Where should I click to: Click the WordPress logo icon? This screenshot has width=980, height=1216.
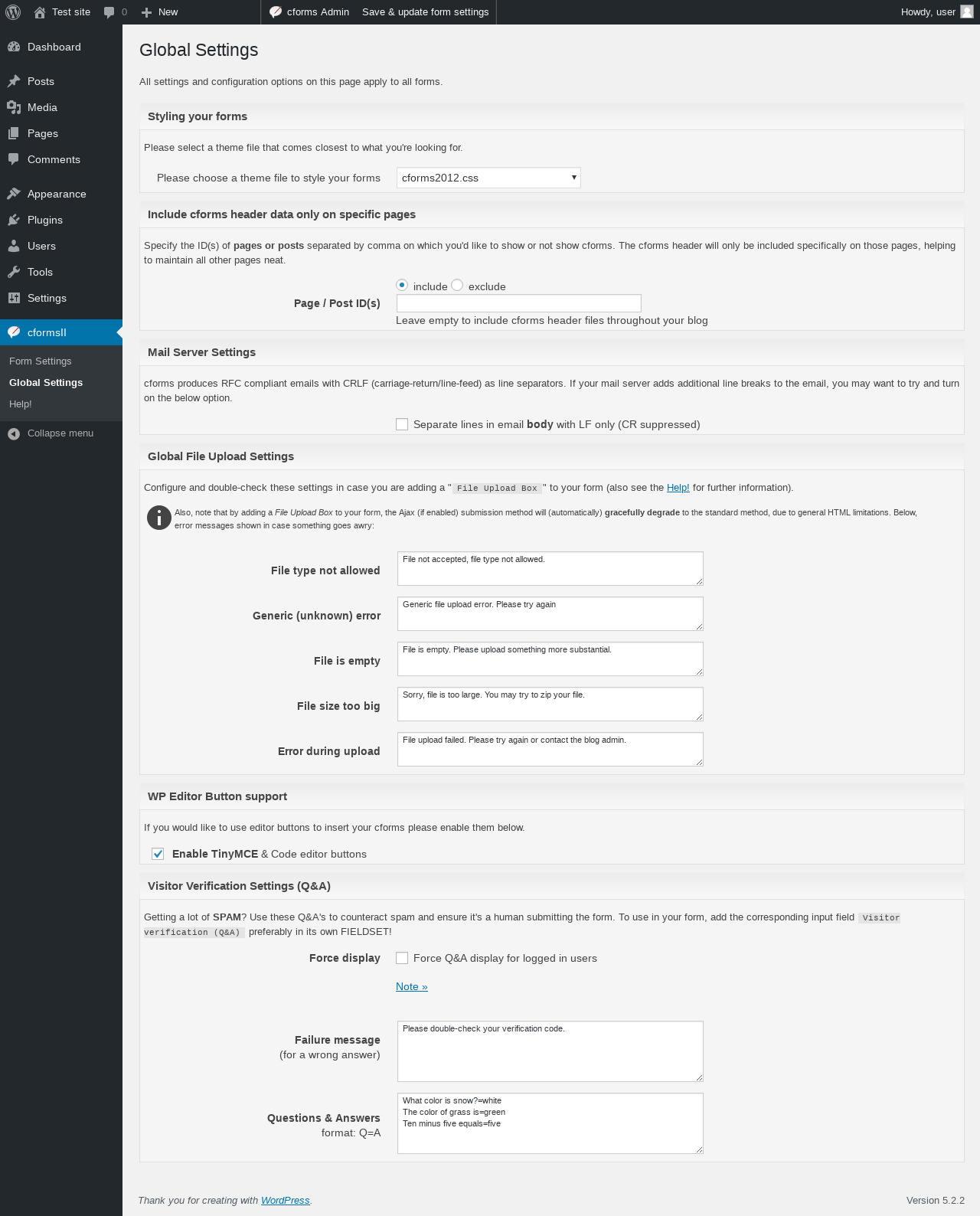[x=13, y=12]
